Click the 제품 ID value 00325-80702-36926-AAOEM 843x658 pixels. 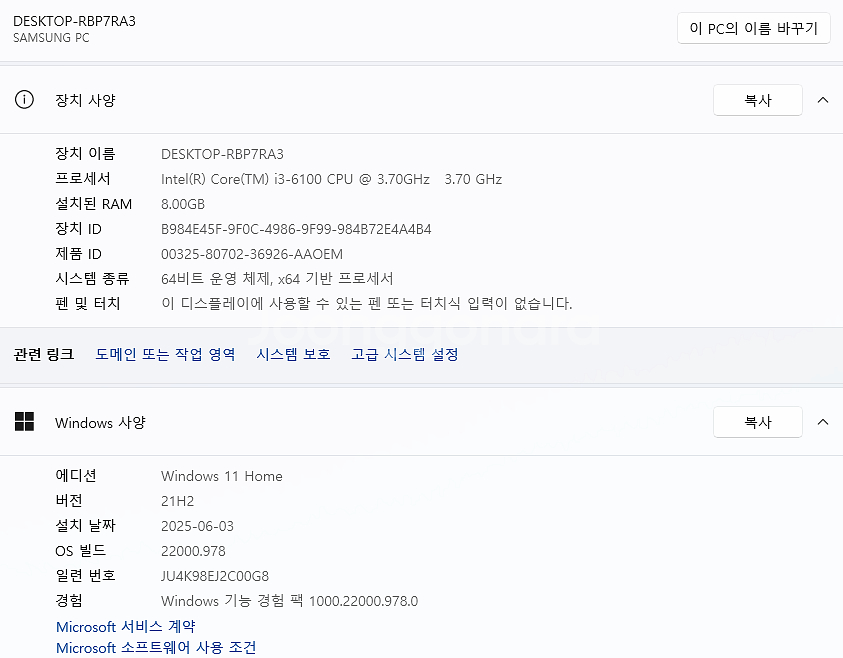click(x=251, y=254)
